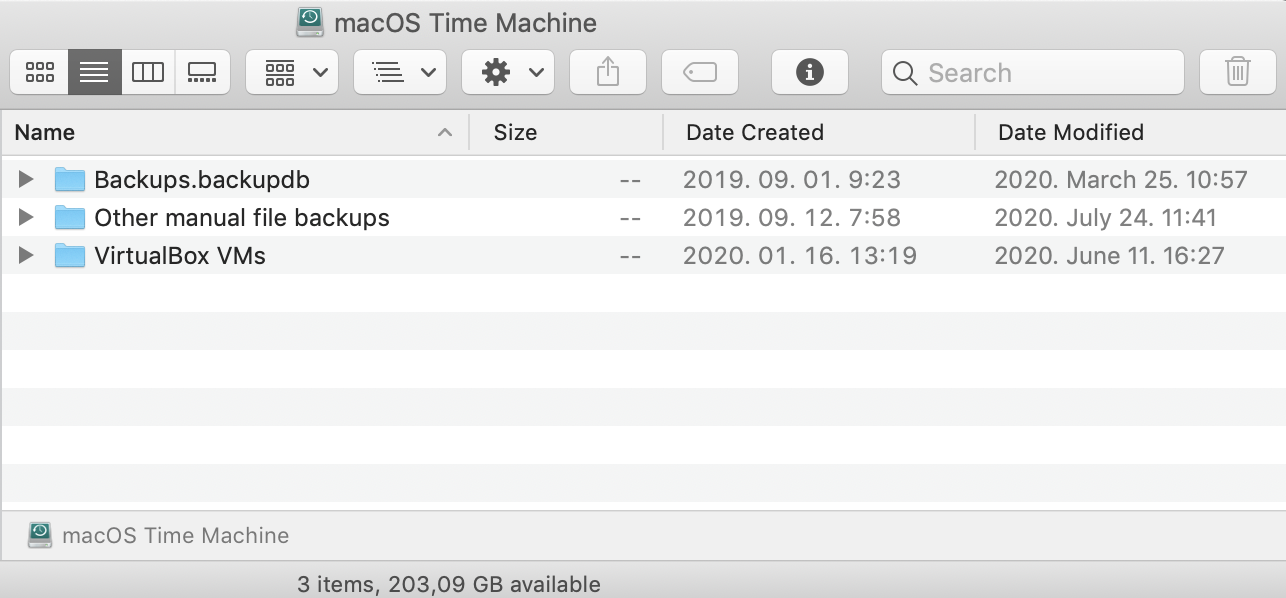Viewport: 1286px width, 598px height.
Task: Click the 2020. June 11. 16:27 modified date
Action: point(1109,256)
